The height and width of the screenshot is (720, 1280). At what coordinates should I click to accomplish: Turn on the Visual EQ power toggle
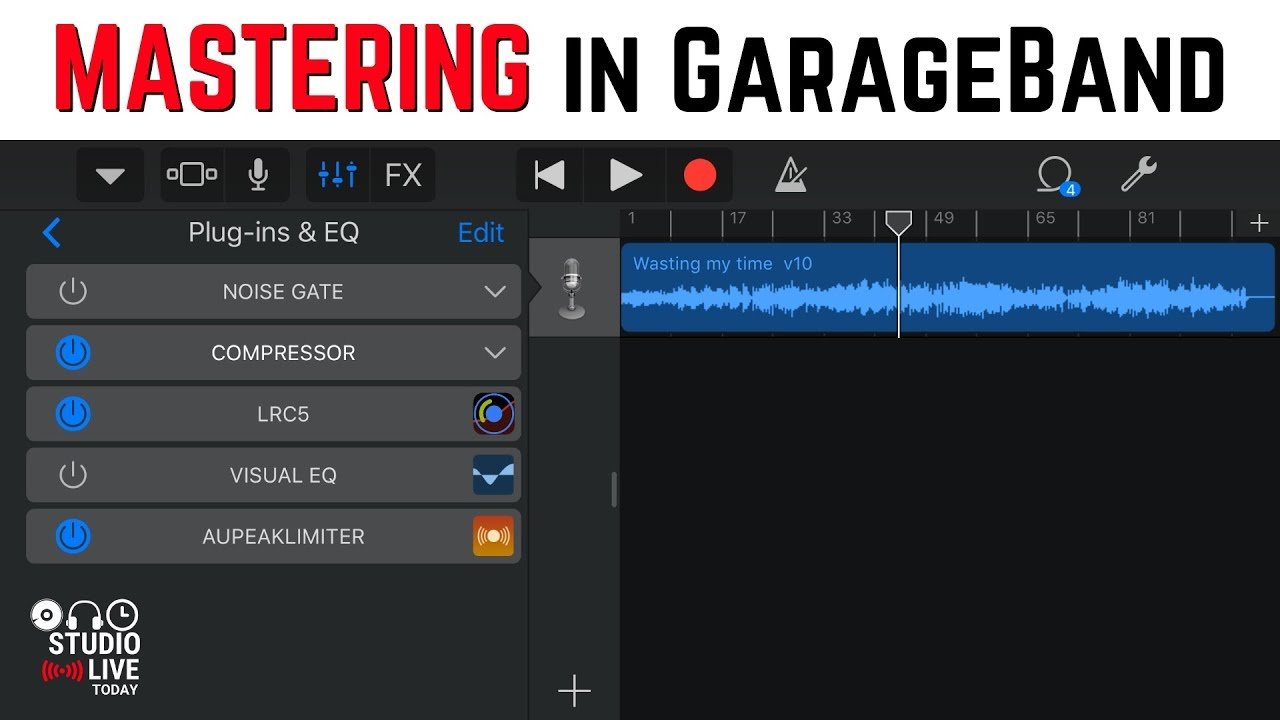(73, 475)
